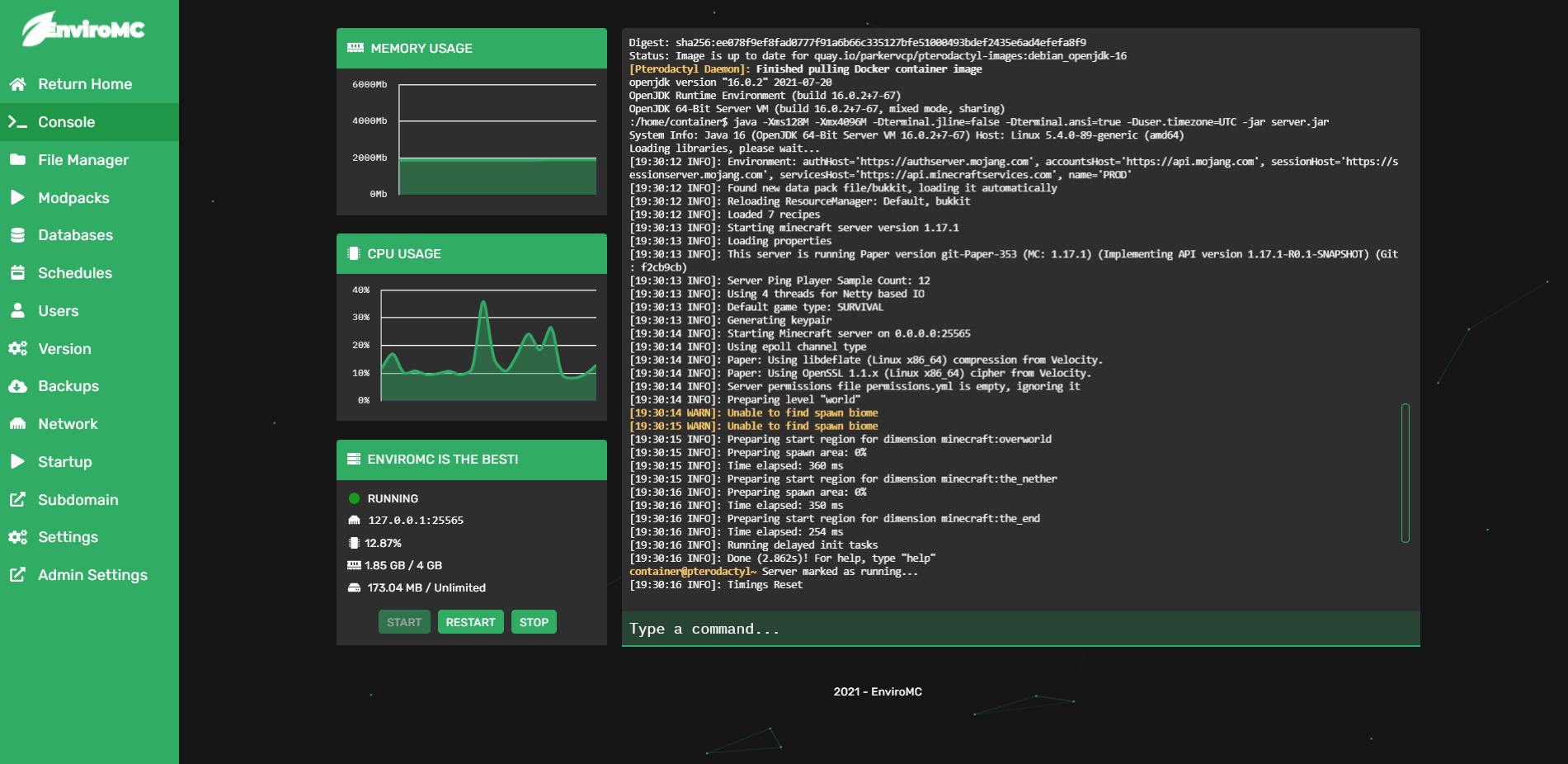1568x764 pixels.
Task: Click the EnviroMC logo
Action: pos(83,30)
